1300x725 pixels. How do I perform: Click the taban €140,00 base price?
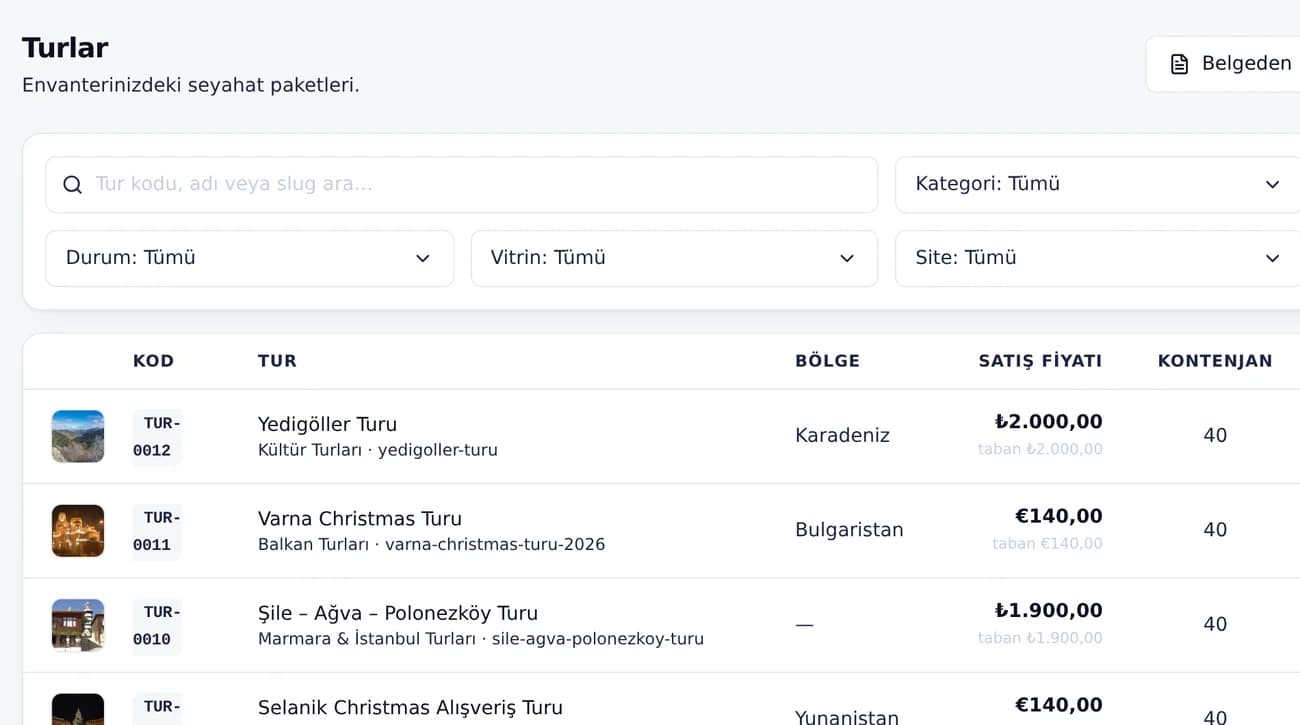1047,544
